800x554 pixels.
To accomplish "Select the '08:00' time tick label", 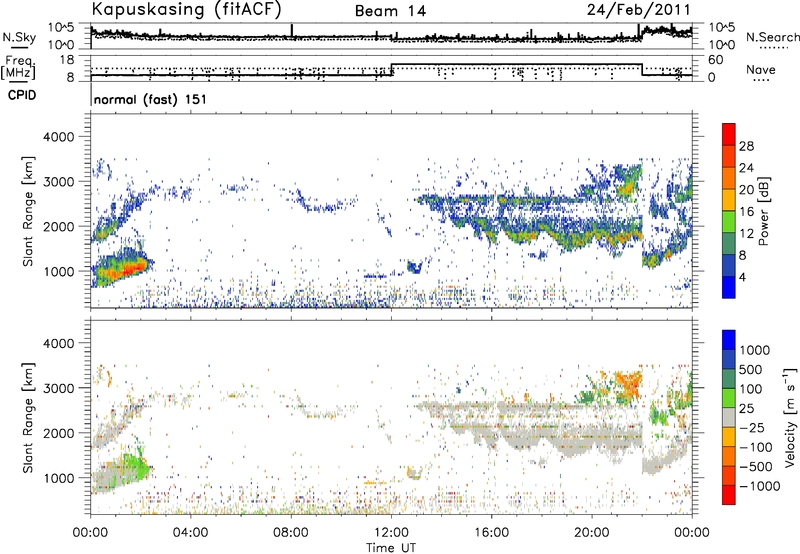I will click(291, 533).
